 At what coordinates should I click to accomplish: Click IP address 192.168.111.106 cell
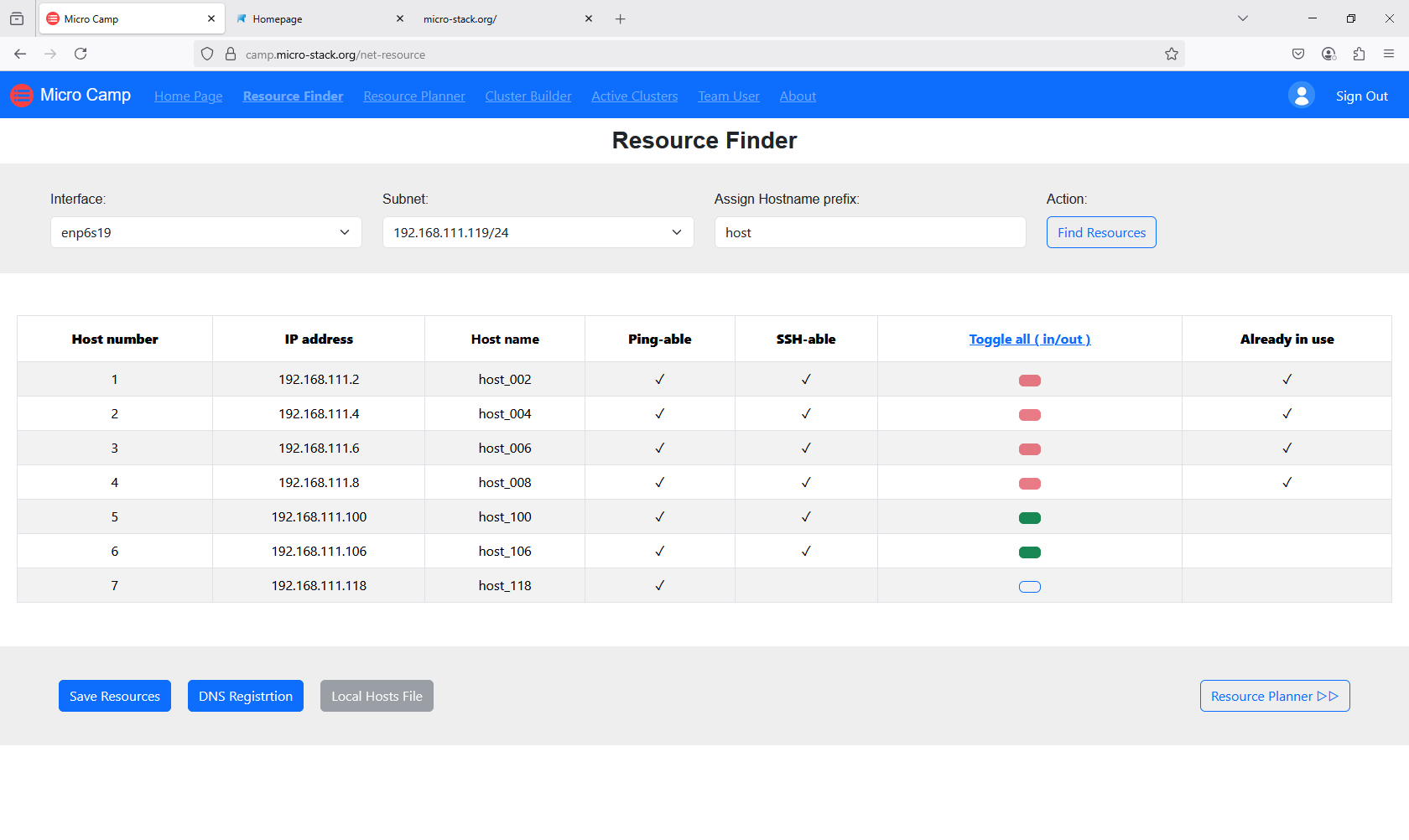pyautogui.click(x=319, y=552)
